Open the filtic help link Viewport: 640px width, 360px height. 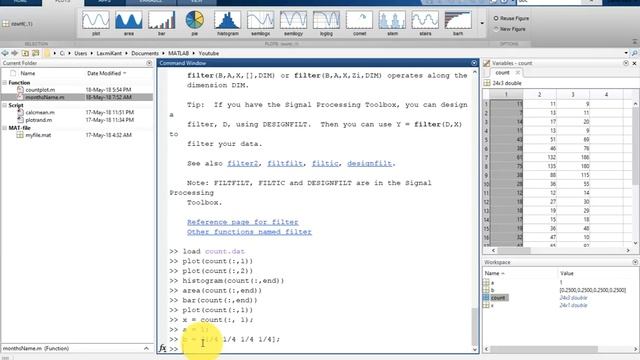[x=325, y=163]
